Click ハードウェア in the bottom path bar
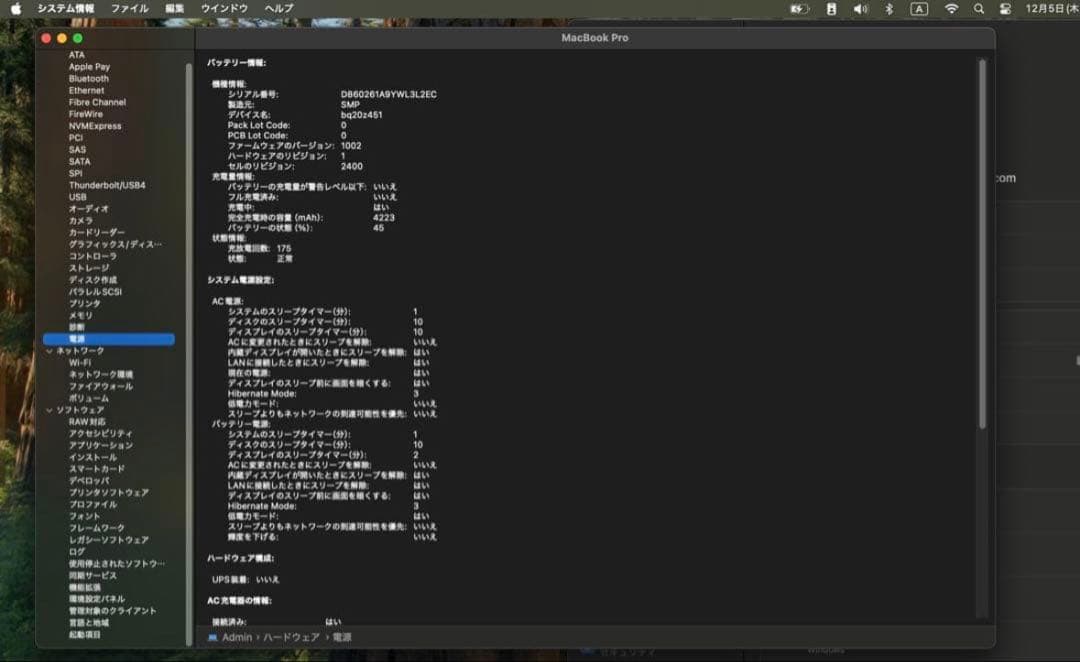Screen dimensions: 1080x662 291,637
